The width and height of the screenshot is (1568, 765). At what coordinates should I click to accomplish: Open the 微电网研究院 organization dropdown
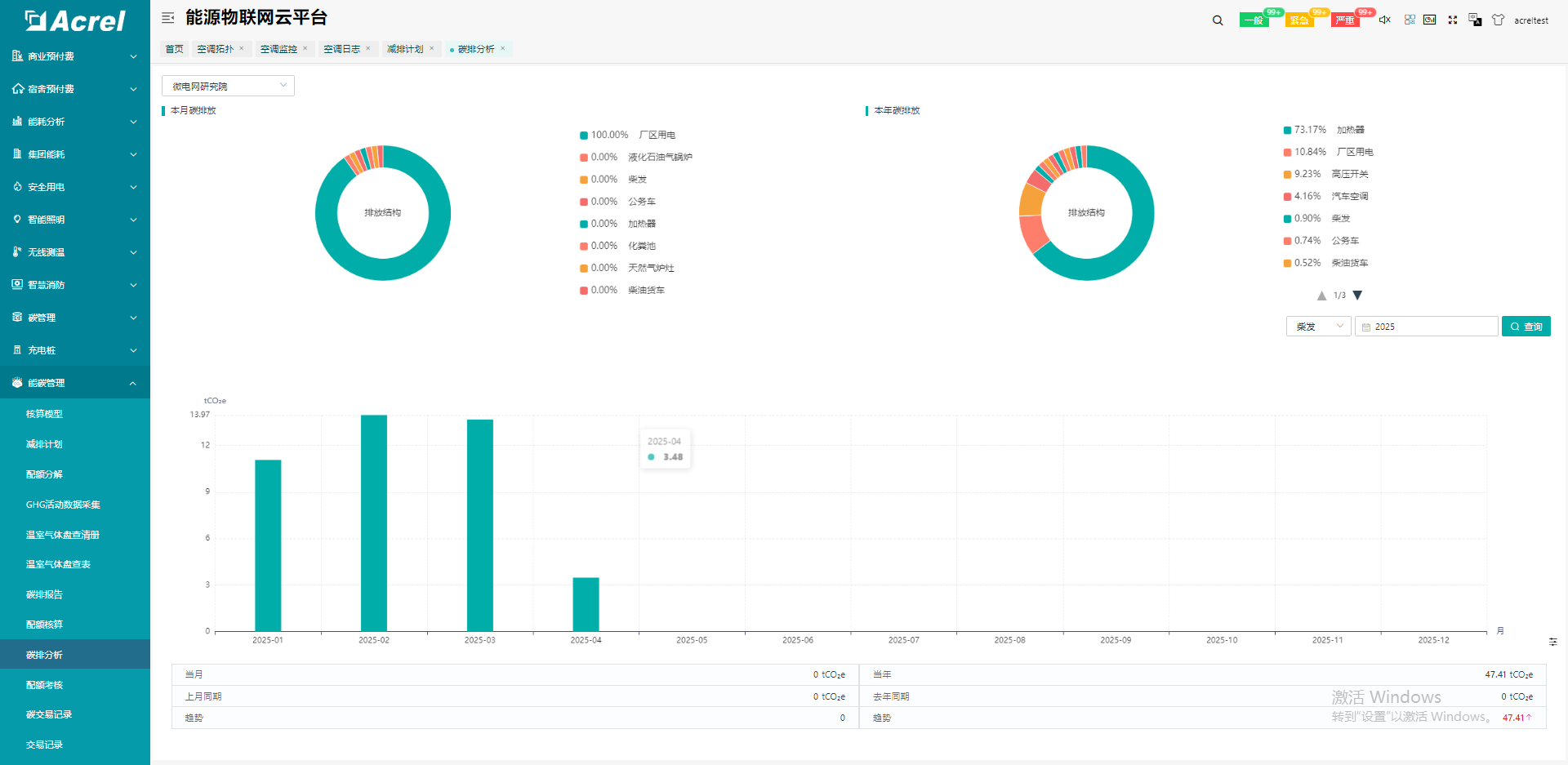228,86
